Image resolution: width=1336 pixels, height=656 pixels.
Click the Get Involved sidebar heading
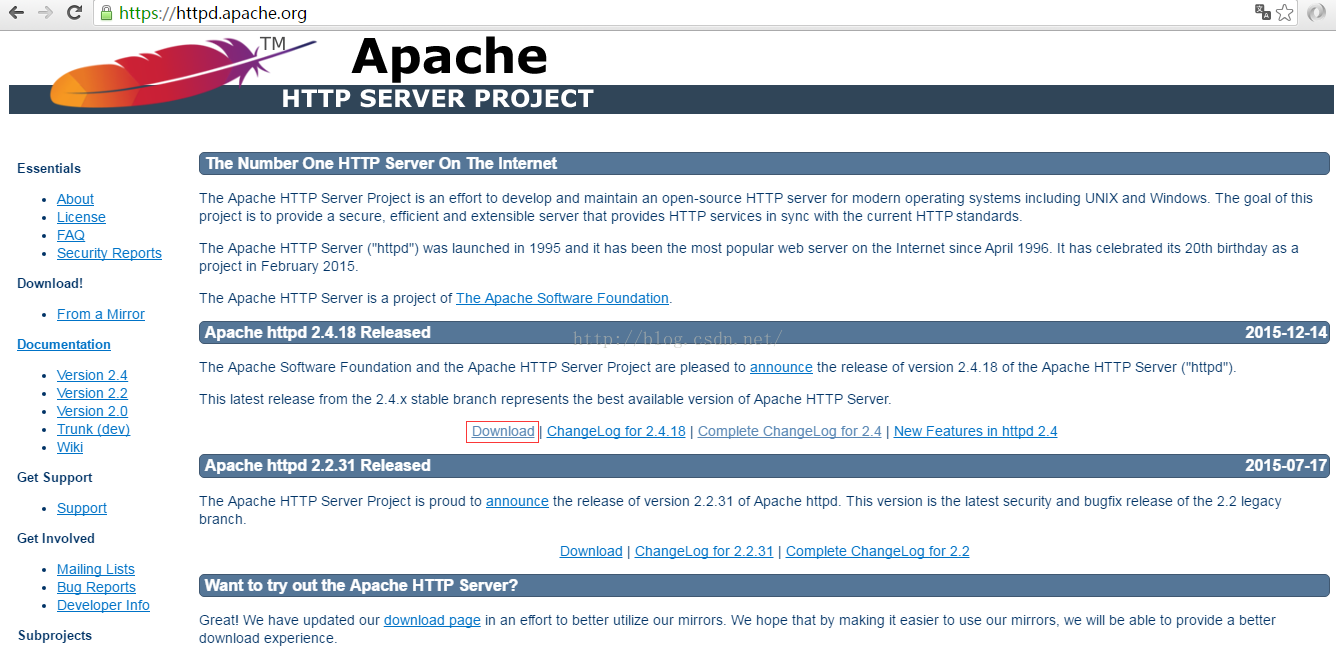pos(56,538)
